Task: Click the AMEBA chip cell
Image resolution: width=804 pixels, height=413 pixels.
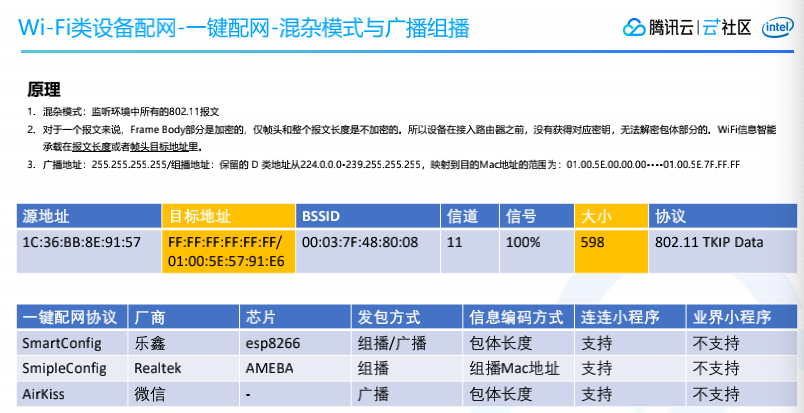Action: coord(295,368)
